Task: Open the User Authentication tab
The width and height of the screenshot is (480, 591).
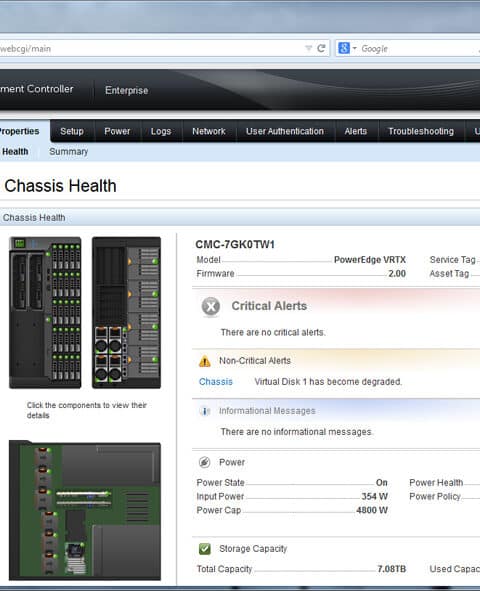Action: 285,131
